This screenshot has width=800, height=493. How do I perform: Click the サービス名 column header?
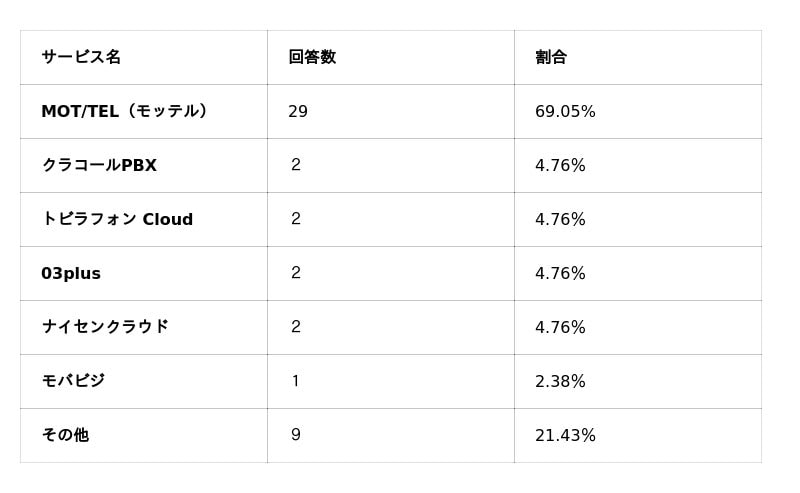(81, 57)
